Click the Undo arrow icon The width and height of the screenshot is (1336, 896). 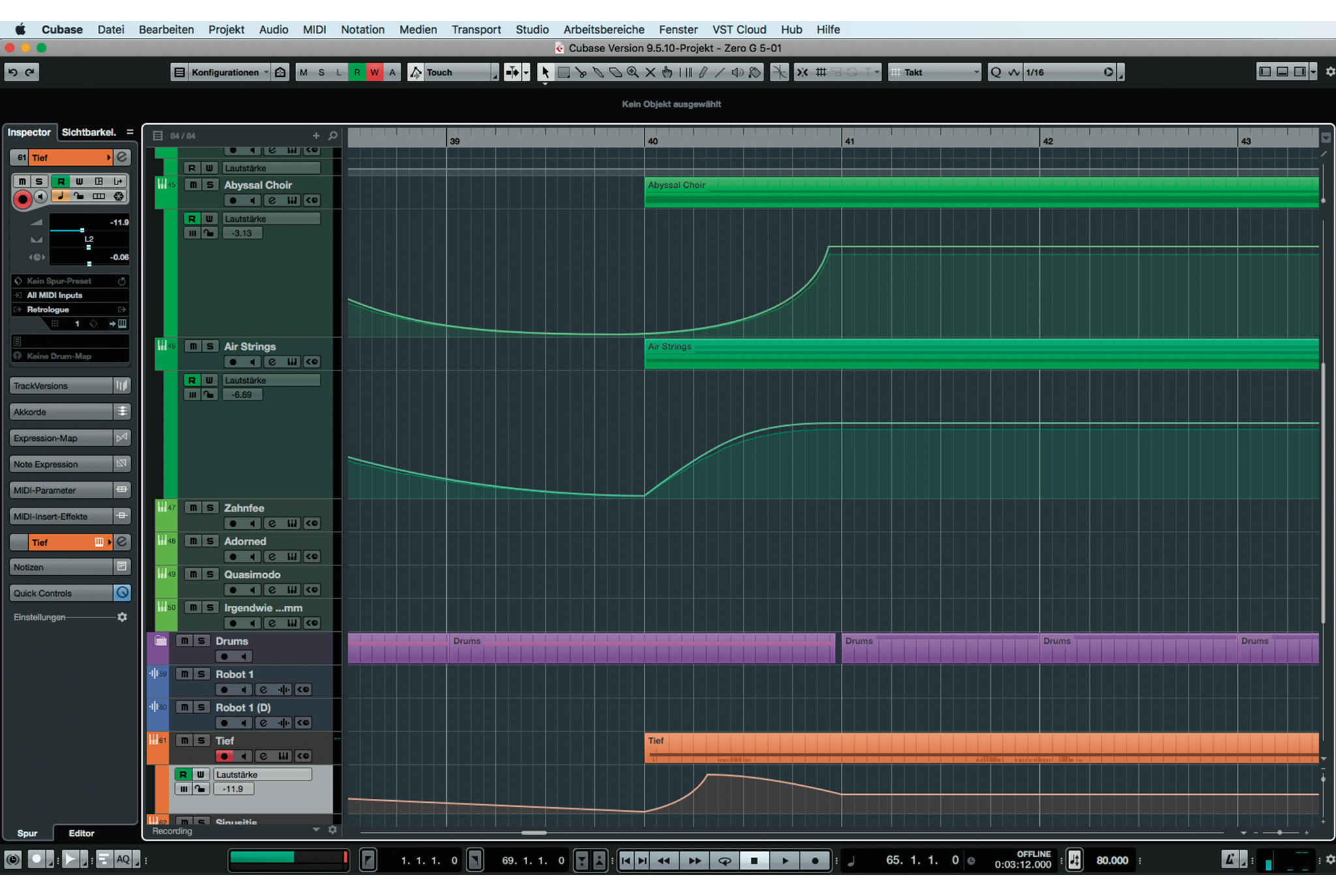(13, 72)
